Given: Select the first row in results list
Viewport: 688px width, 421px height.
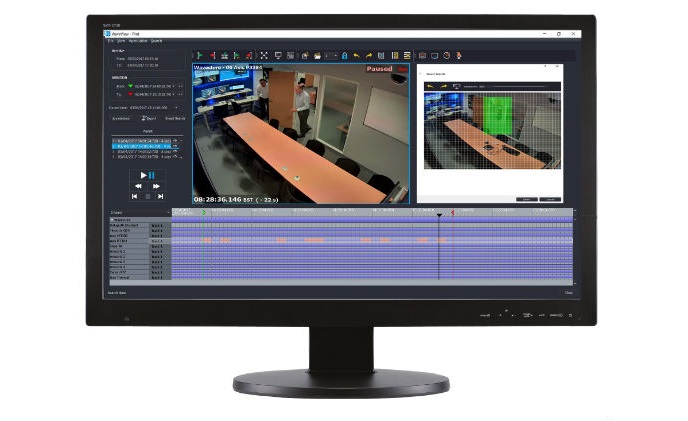Looking at the screenshot, I should click(147, 141).
